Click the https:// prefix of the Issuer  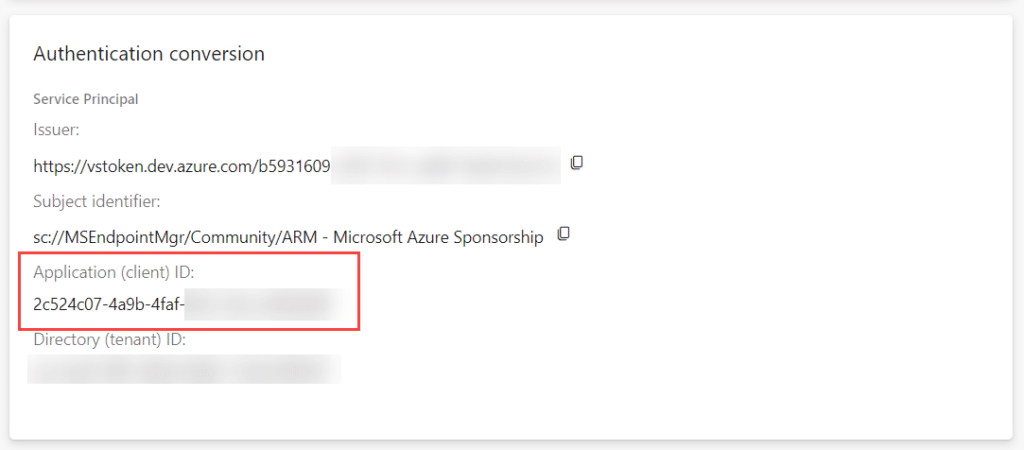(59, 167)
